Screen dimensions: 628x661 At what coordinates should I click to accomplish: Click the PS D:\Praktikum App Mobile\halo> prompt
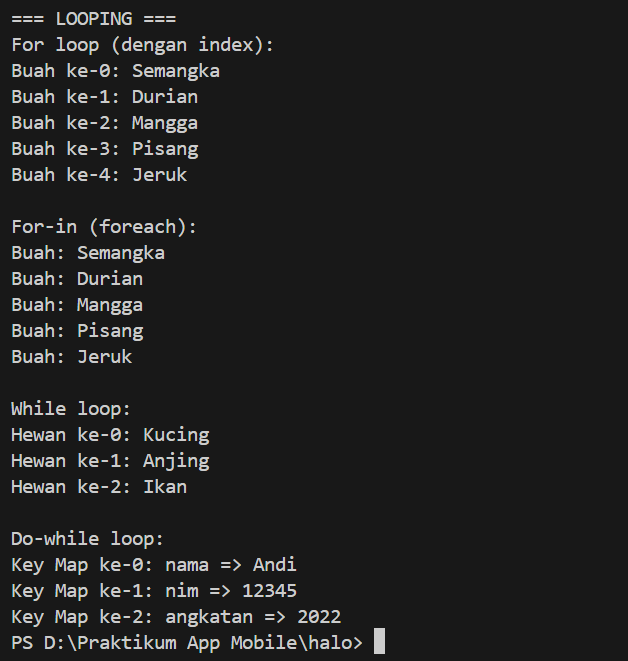[187, 642]
